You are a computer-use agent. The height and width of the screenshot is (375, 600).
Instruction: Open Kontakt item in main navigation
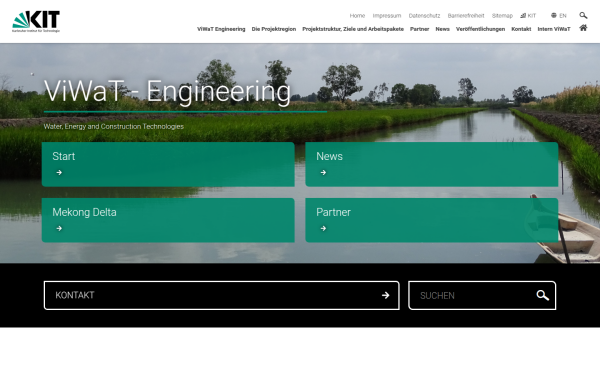click(521, 29)
